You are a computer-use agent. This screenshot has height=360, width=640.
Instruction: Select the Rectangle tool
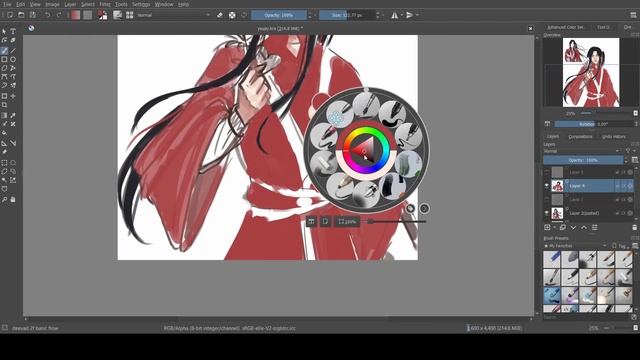pyautogui.click(x=4, y=60)
